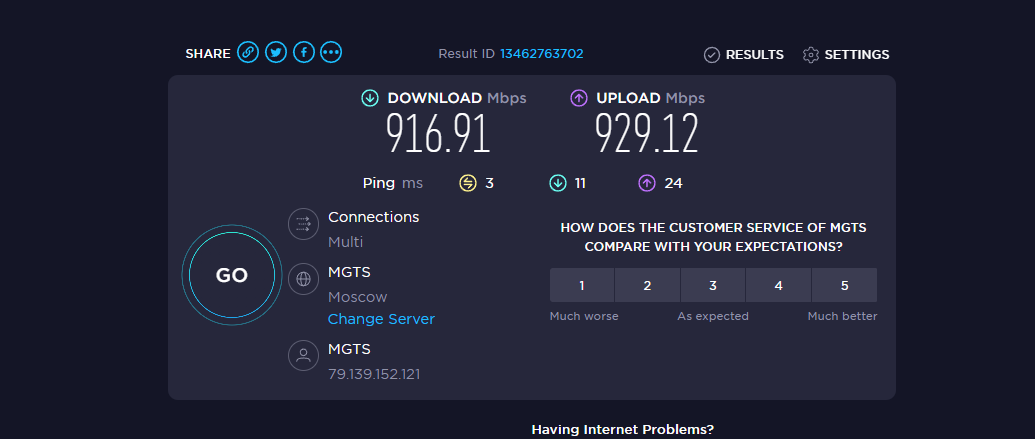
Task: Click the download arrow icon
Action: (370, 98)
